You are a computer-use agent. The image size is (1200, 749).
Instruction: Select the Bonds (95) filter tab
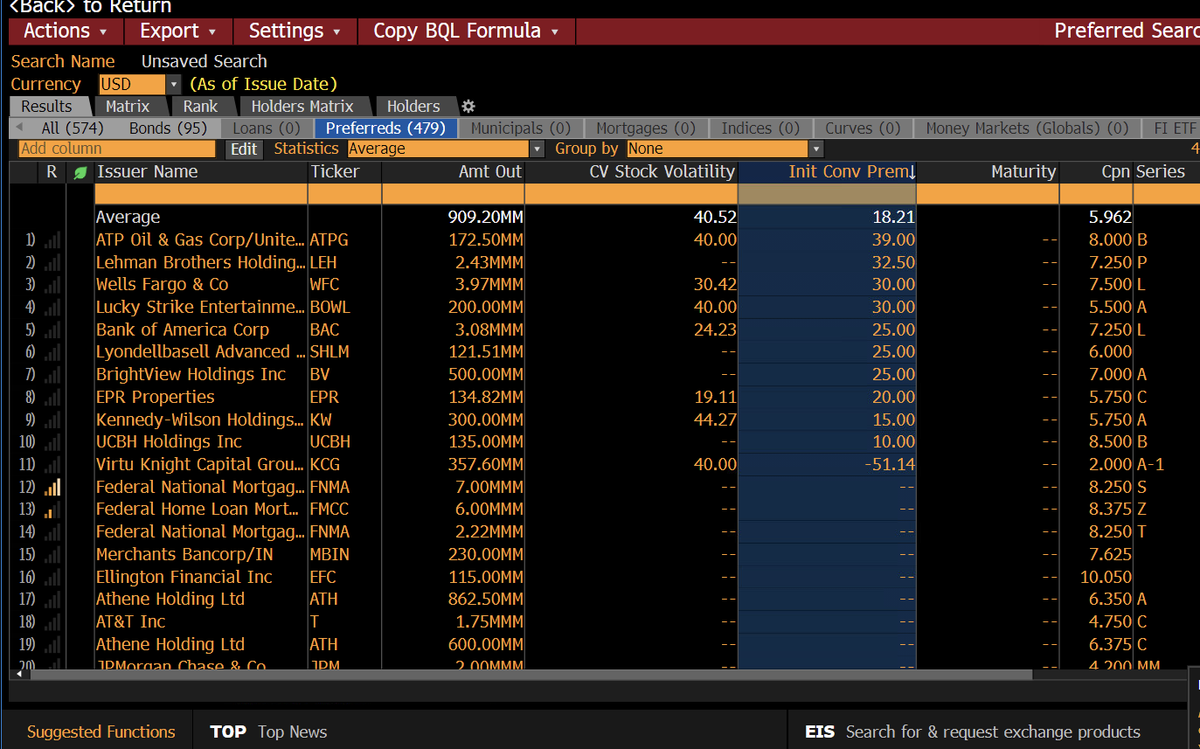[168, 128]
